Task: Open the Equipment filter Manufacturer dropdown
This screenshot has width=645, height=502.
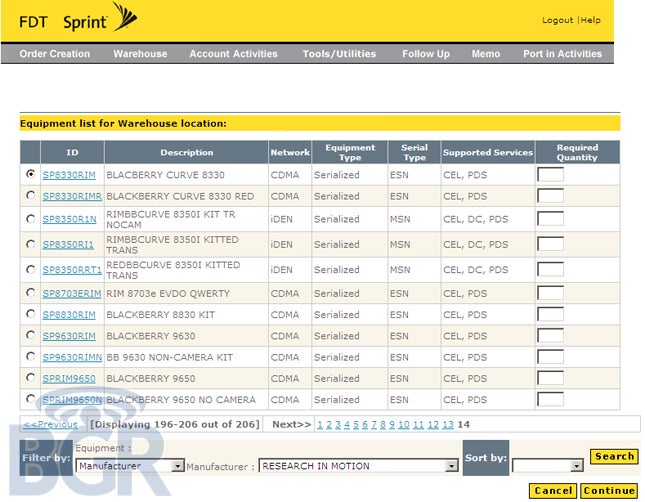Action: tap(130, 466)
